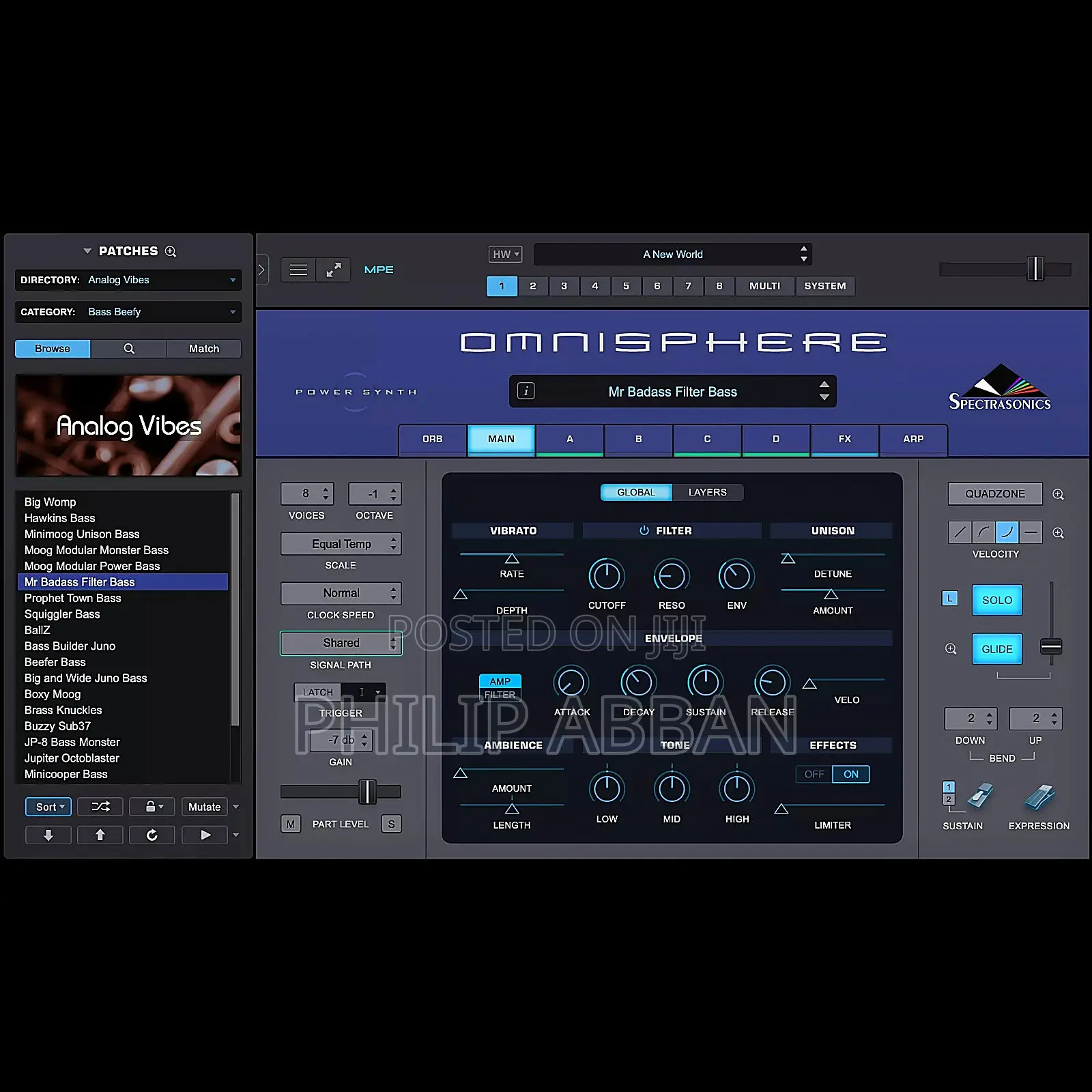Collapse the browser with the side arrow
The image size is (1092, 1092).
(x=261, y=270)
